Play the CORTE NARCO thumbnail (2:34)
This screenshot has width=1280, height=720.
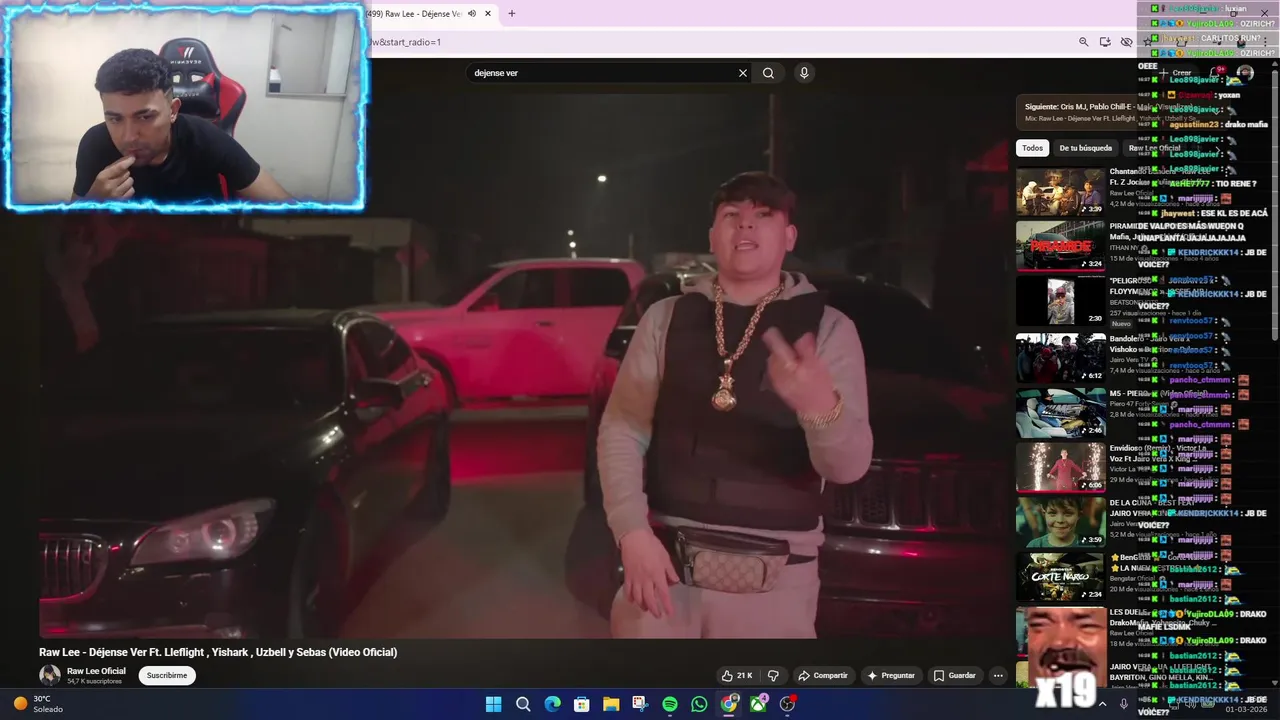pos(1060,577)
